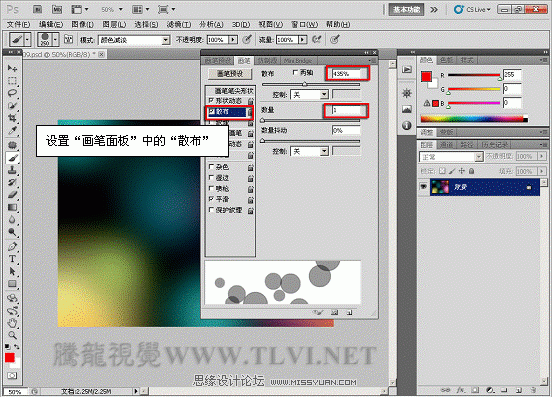
Task: Toggle the Brush panel icon in options bar
Action: [x=68, y=39]
